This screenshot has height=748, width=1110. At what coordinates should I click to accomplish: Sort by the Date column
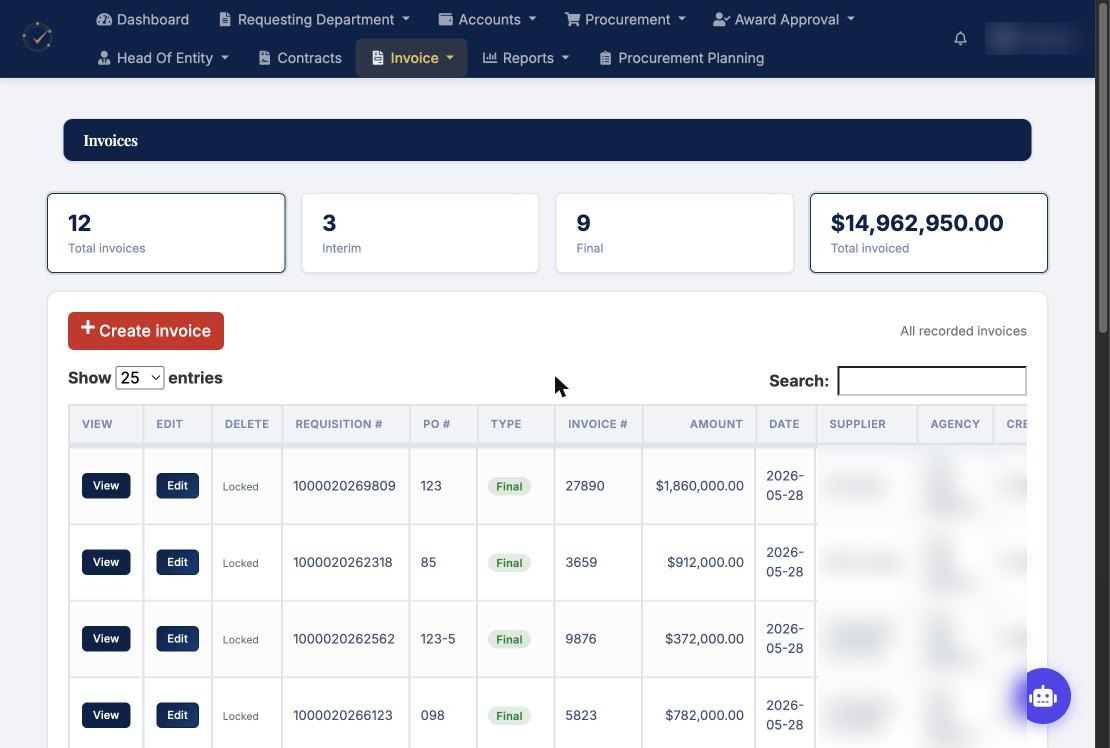786,424
